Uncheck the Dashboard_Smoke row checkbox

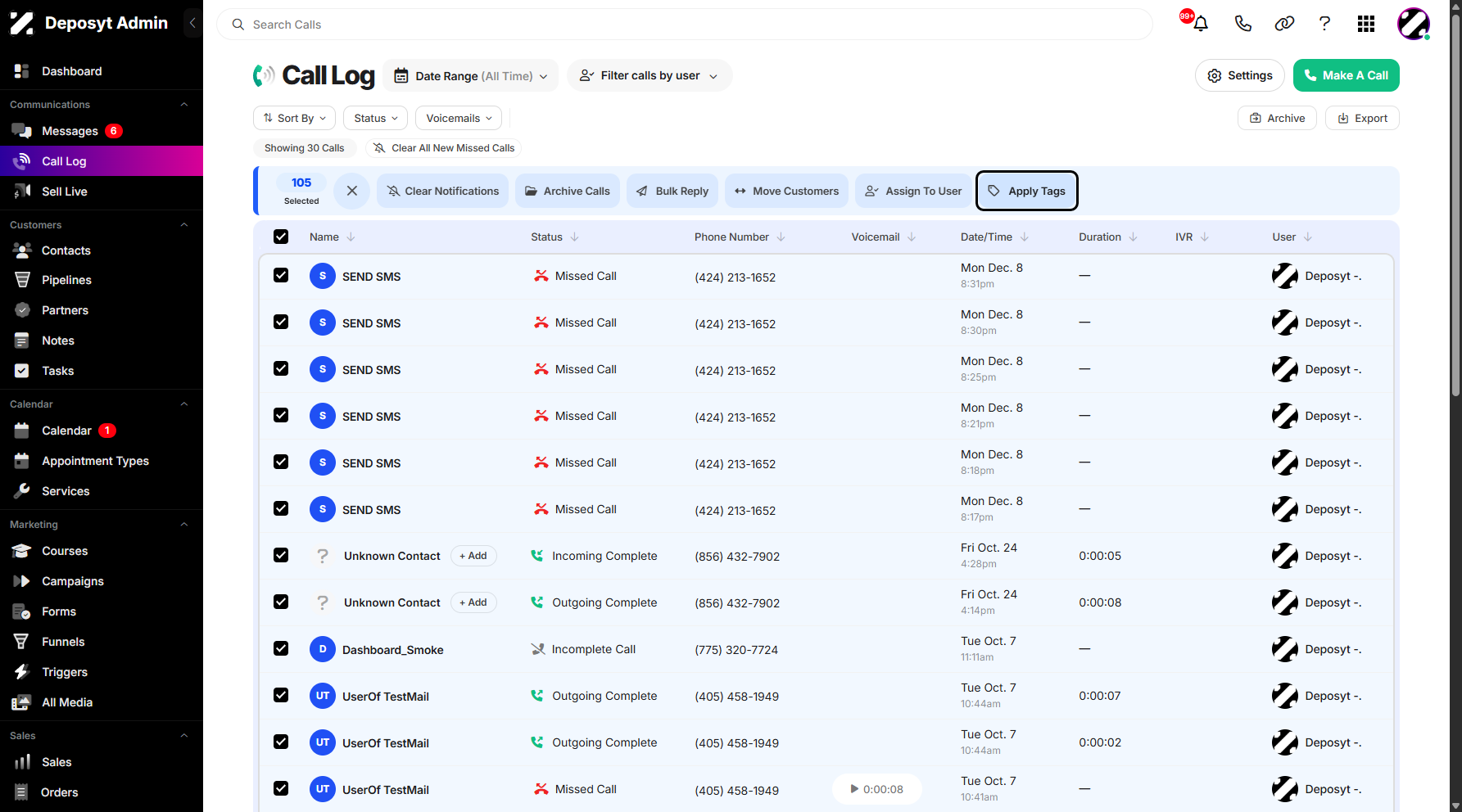[x=281, y=648]
